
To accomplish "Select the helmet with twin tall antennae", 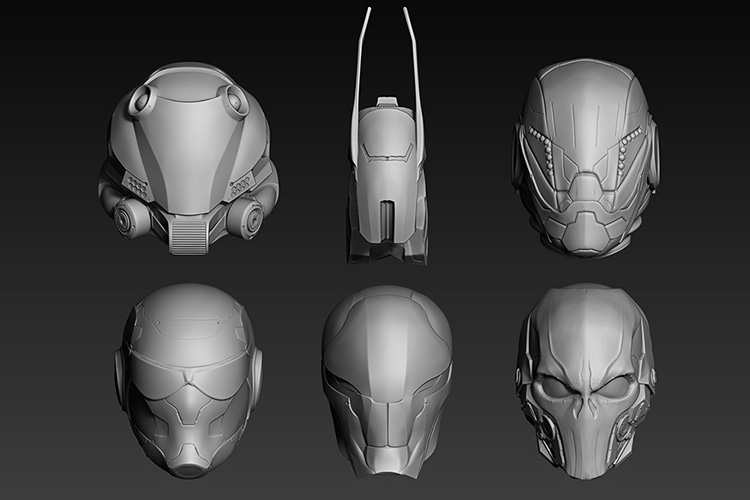I will 387,136.
